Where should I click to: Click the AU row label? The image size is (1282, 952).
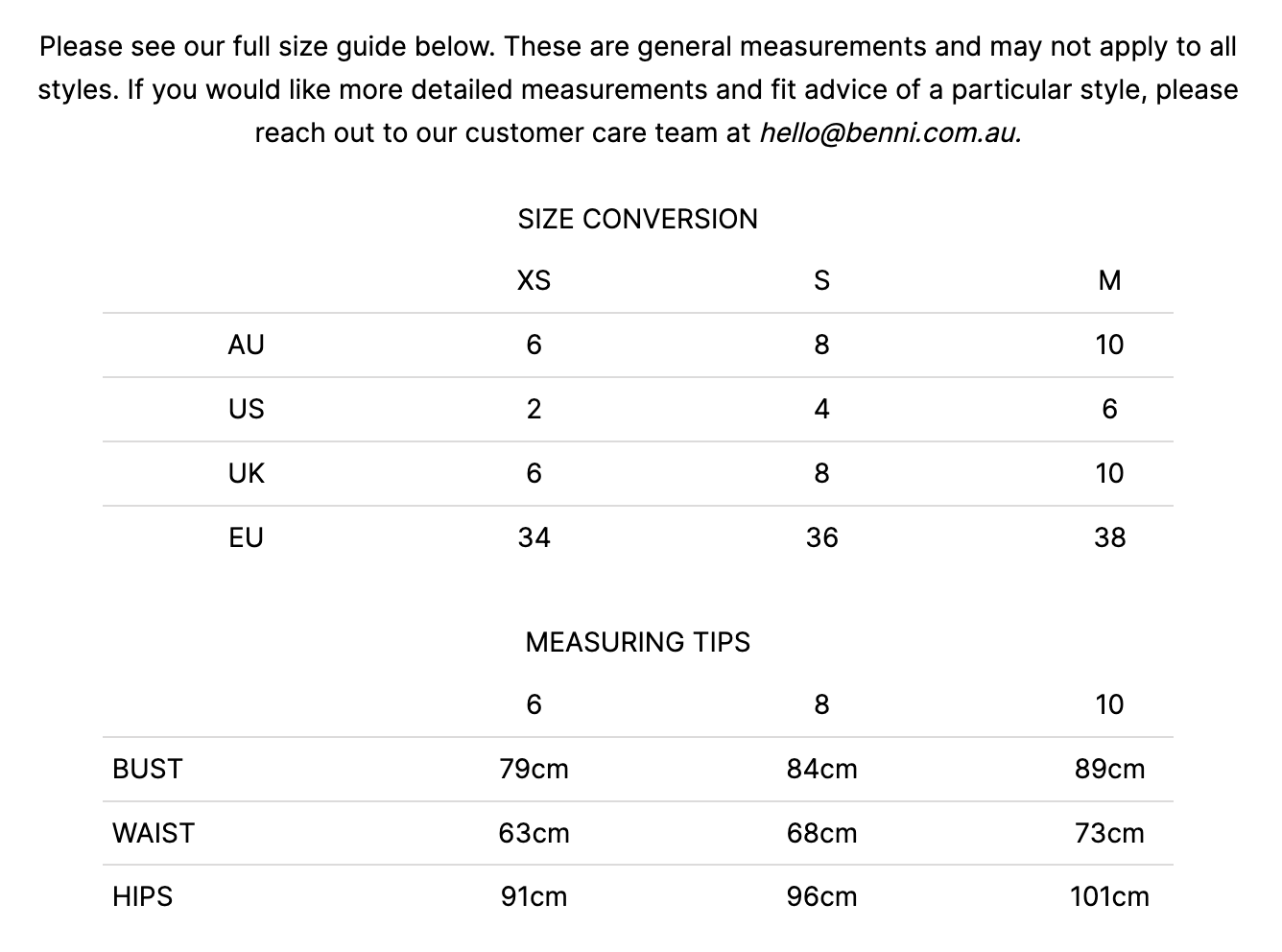(246, 345)
